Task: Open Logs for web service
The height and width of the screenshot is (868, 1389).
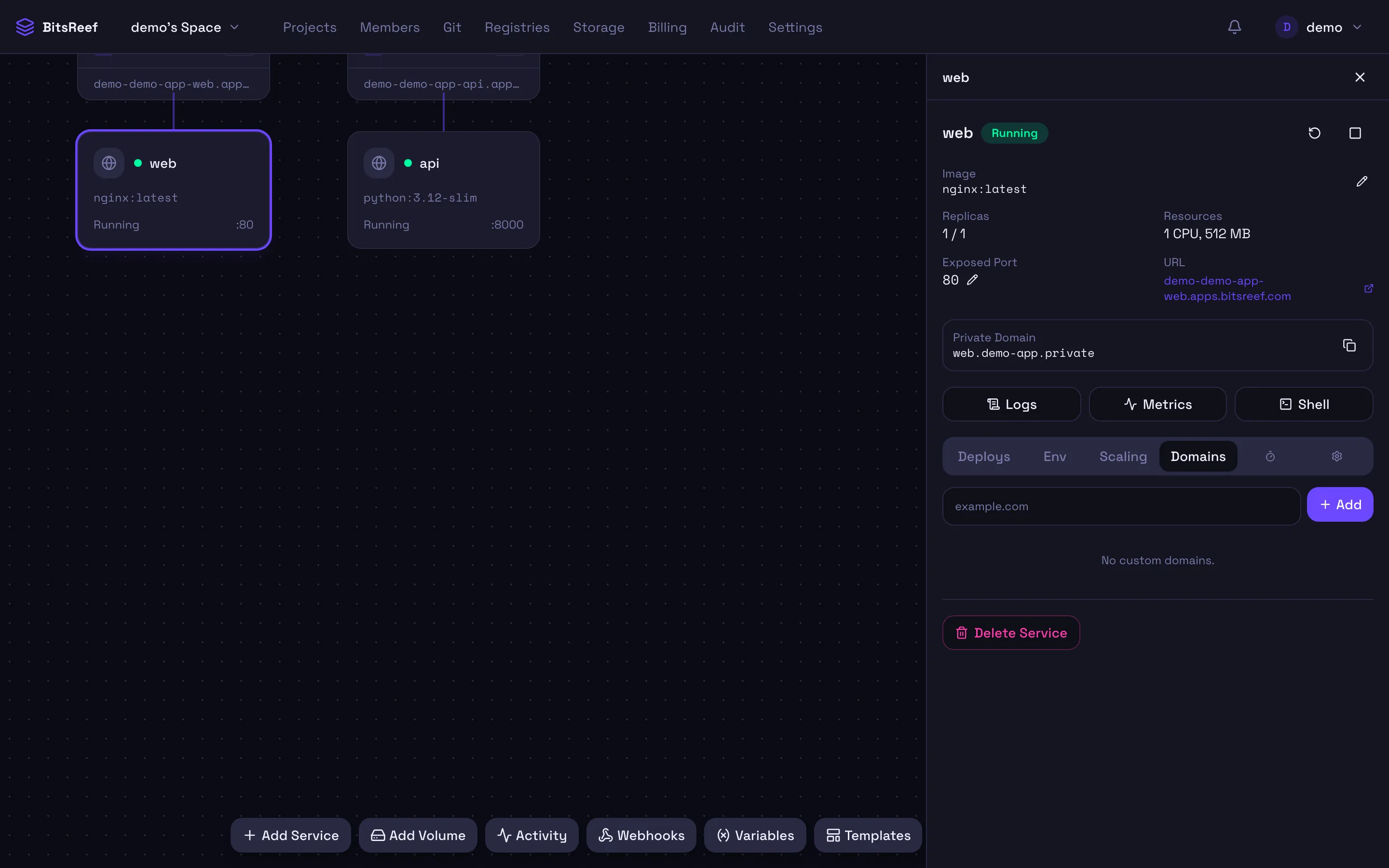Action: coord(1011,404)
